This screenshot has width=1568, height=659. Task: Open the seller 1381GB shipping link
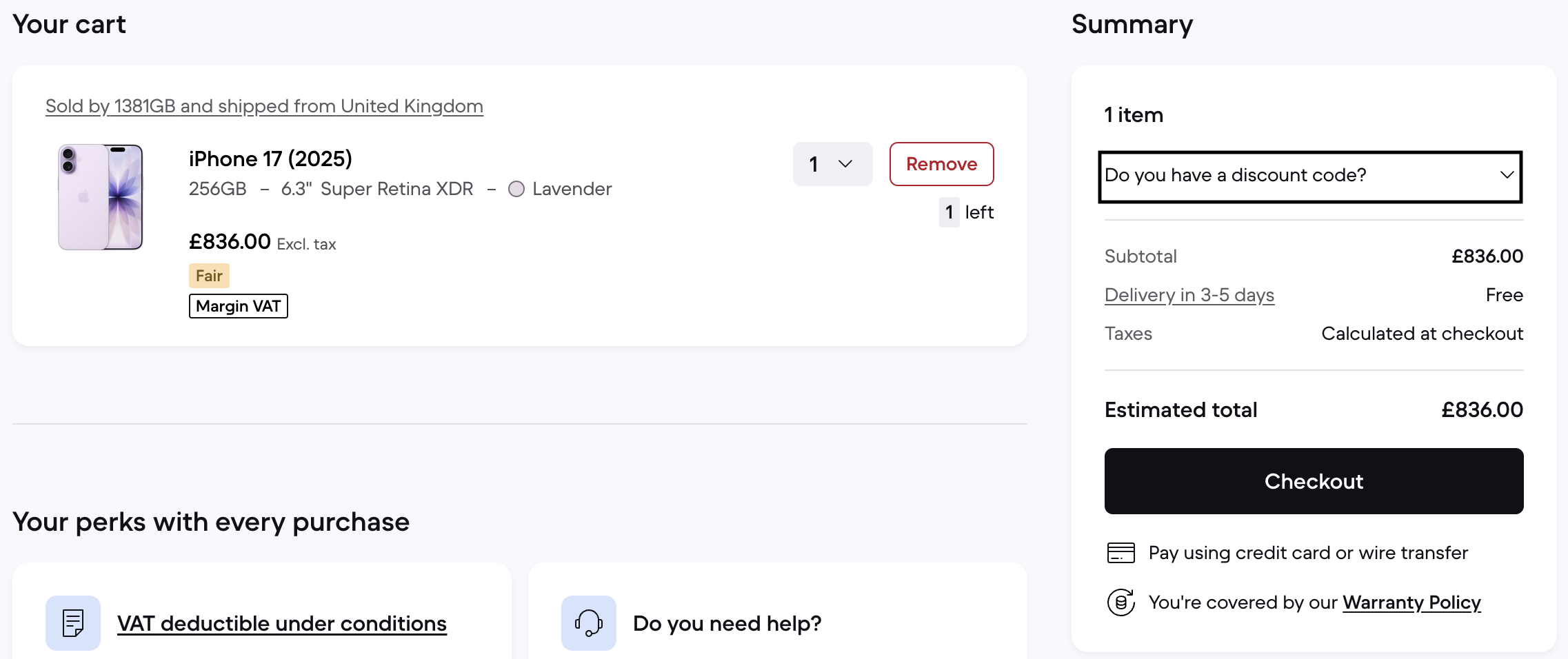[x=264, y=106]
